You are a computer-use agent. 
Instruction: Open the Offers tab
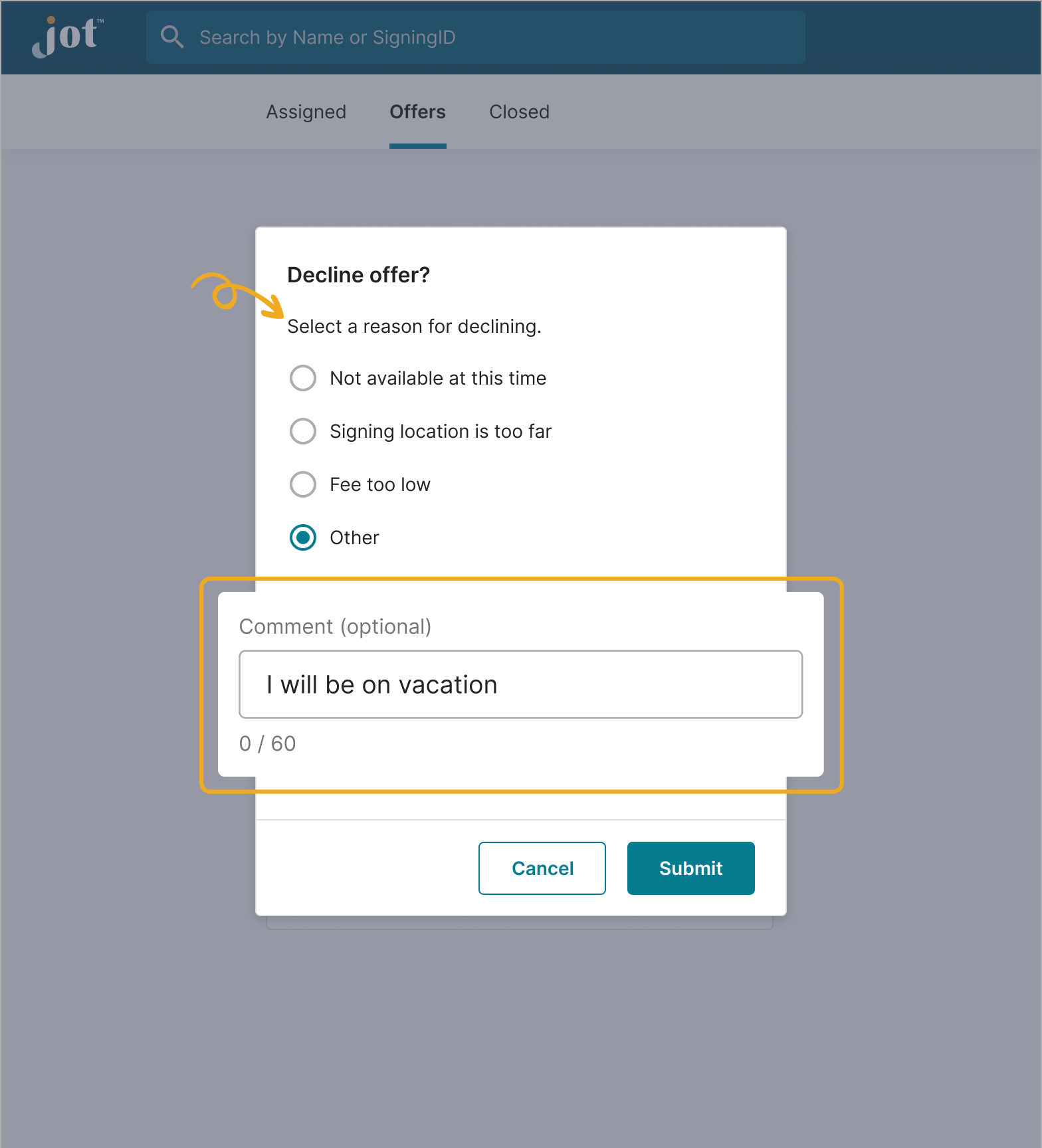[417, 112]
